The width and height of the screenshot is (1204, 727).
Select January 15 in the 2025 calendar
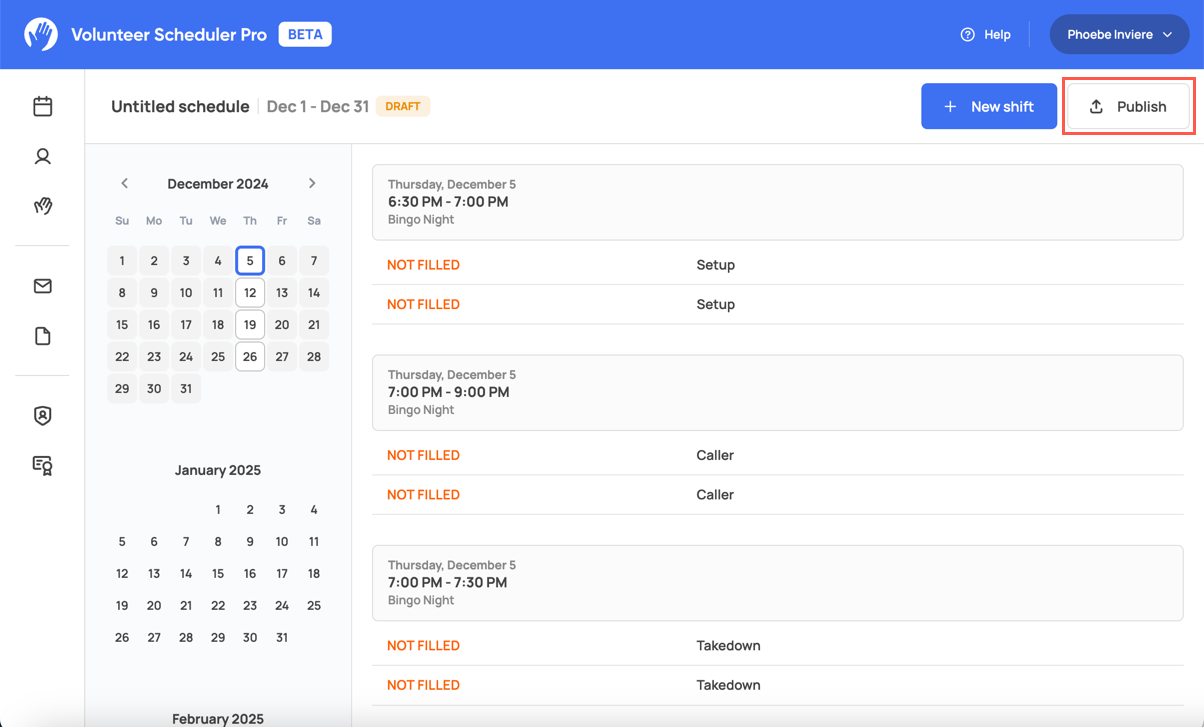(218, 573)
